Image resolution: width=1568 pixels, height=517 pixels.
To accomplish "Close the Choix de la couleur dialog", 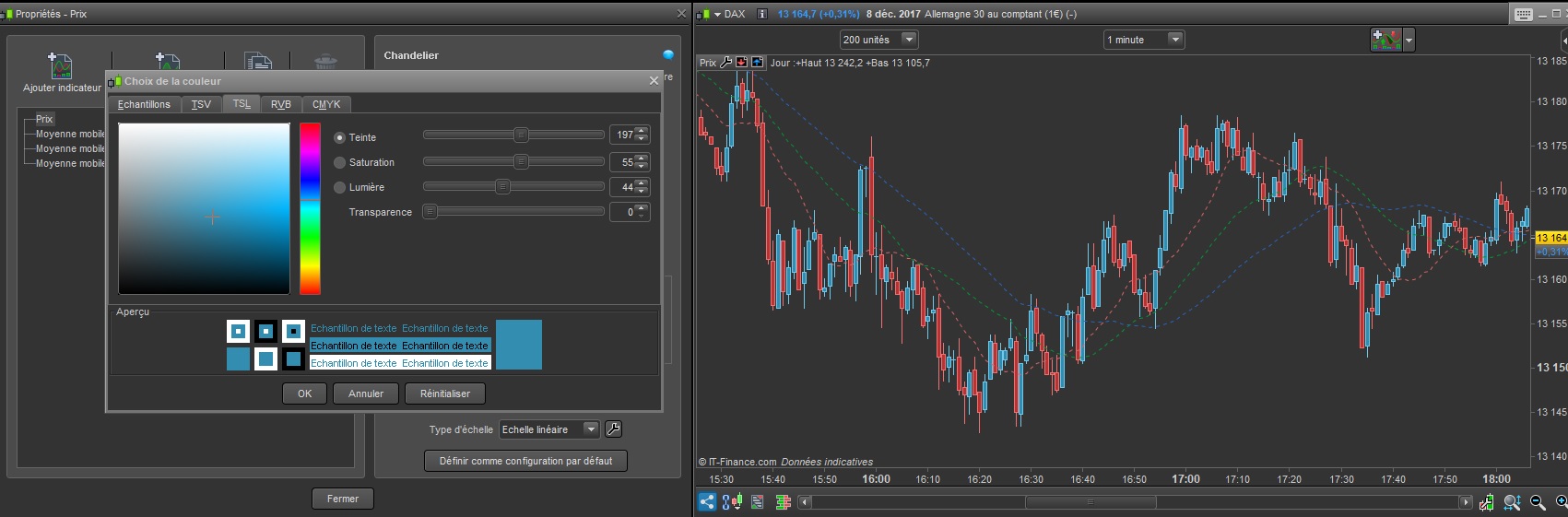I will click(x=654, y=81).
